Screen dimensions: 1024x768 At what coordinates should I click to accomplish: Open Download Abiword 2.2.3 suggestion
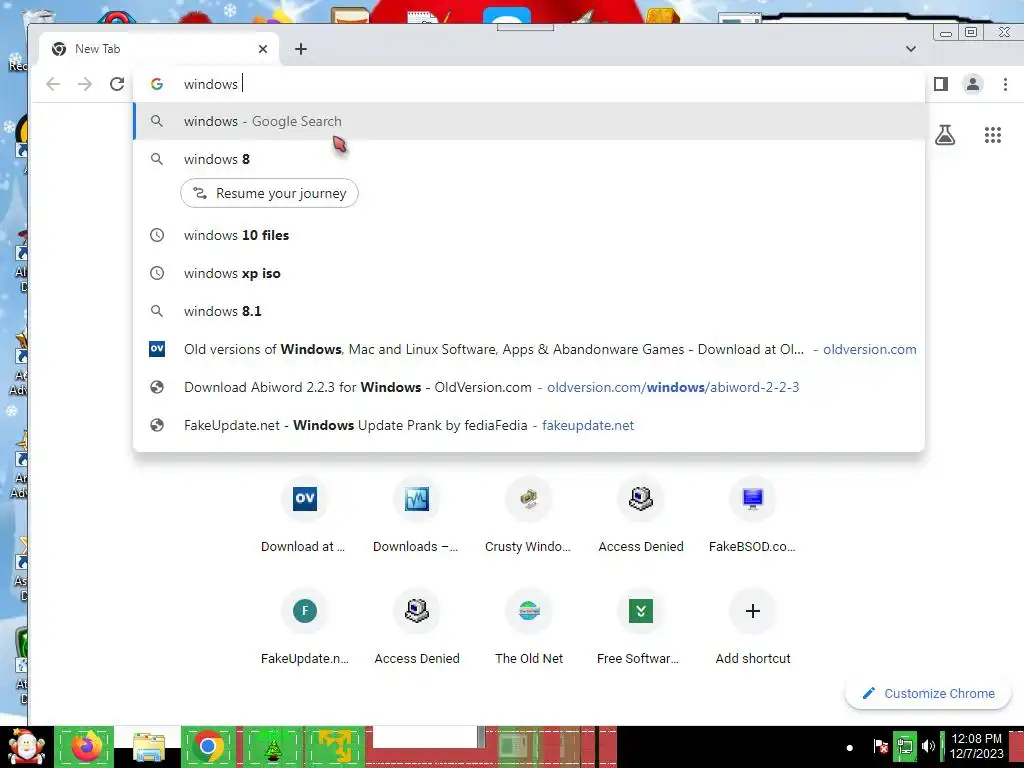[x=529, y=387]
